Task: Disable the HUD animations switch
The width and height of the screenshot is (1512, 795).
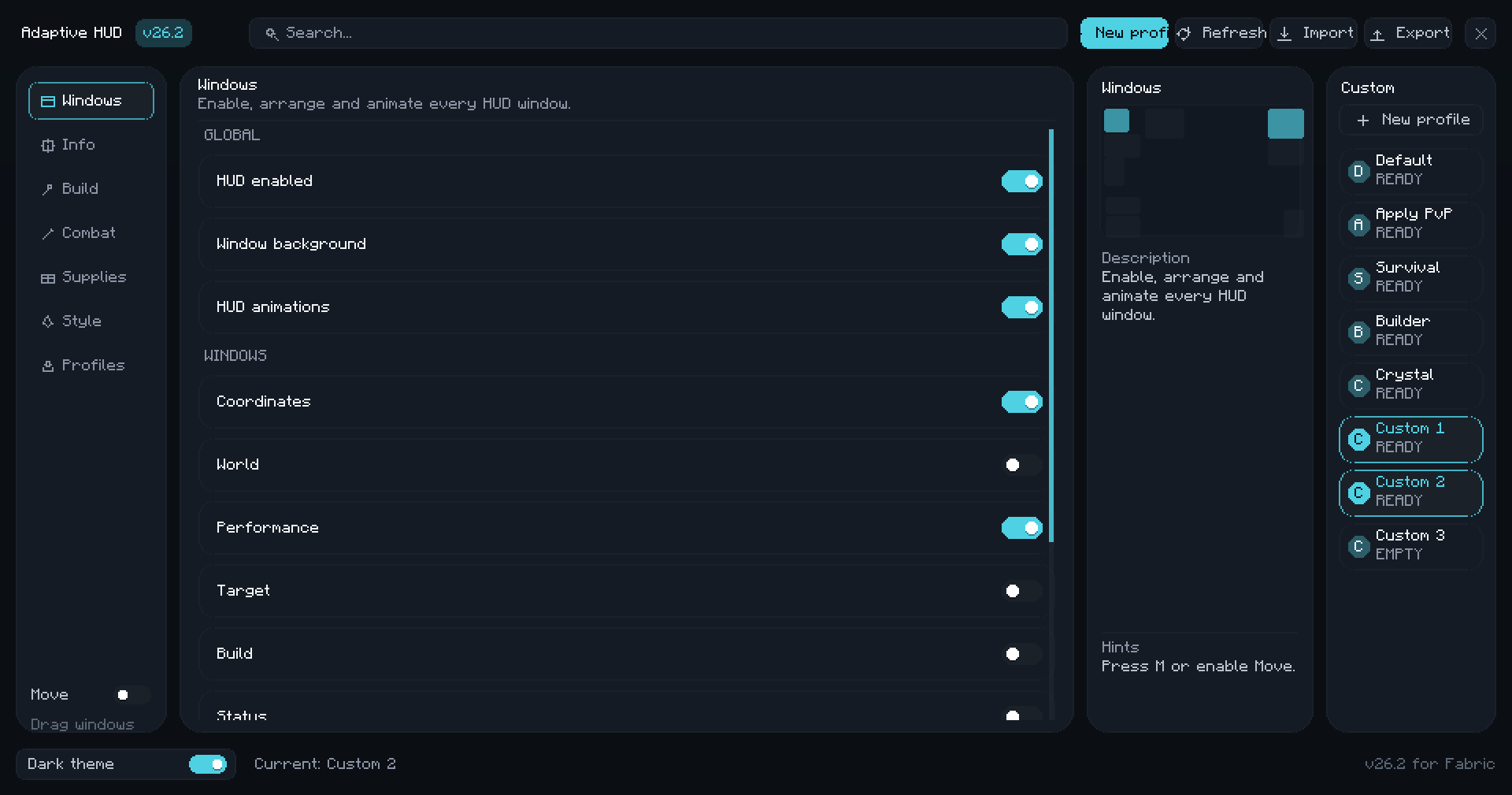Action: (x=1022, y=307)
